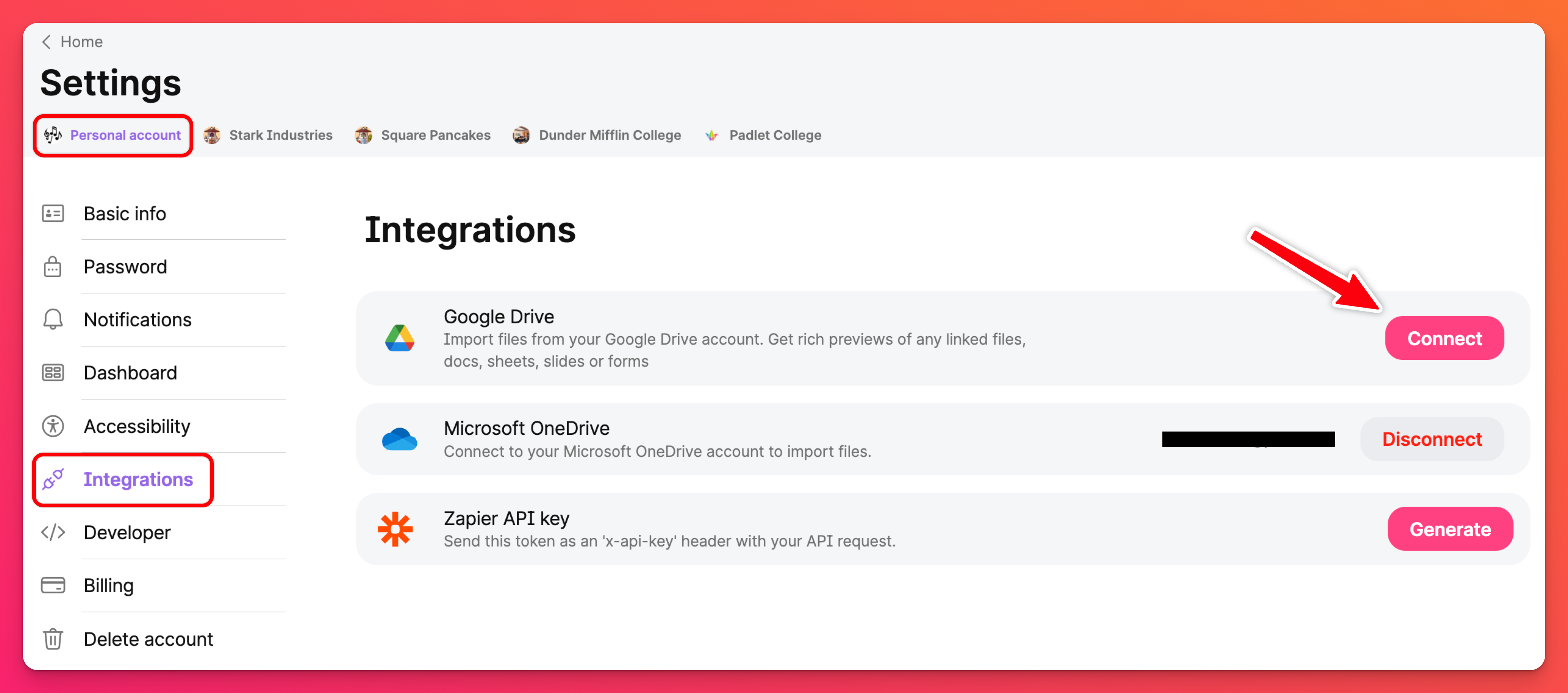Generate a Zapier API key
This screenshot has height=693, width=1568.
pyautogui.click(x=1449, y=529)
